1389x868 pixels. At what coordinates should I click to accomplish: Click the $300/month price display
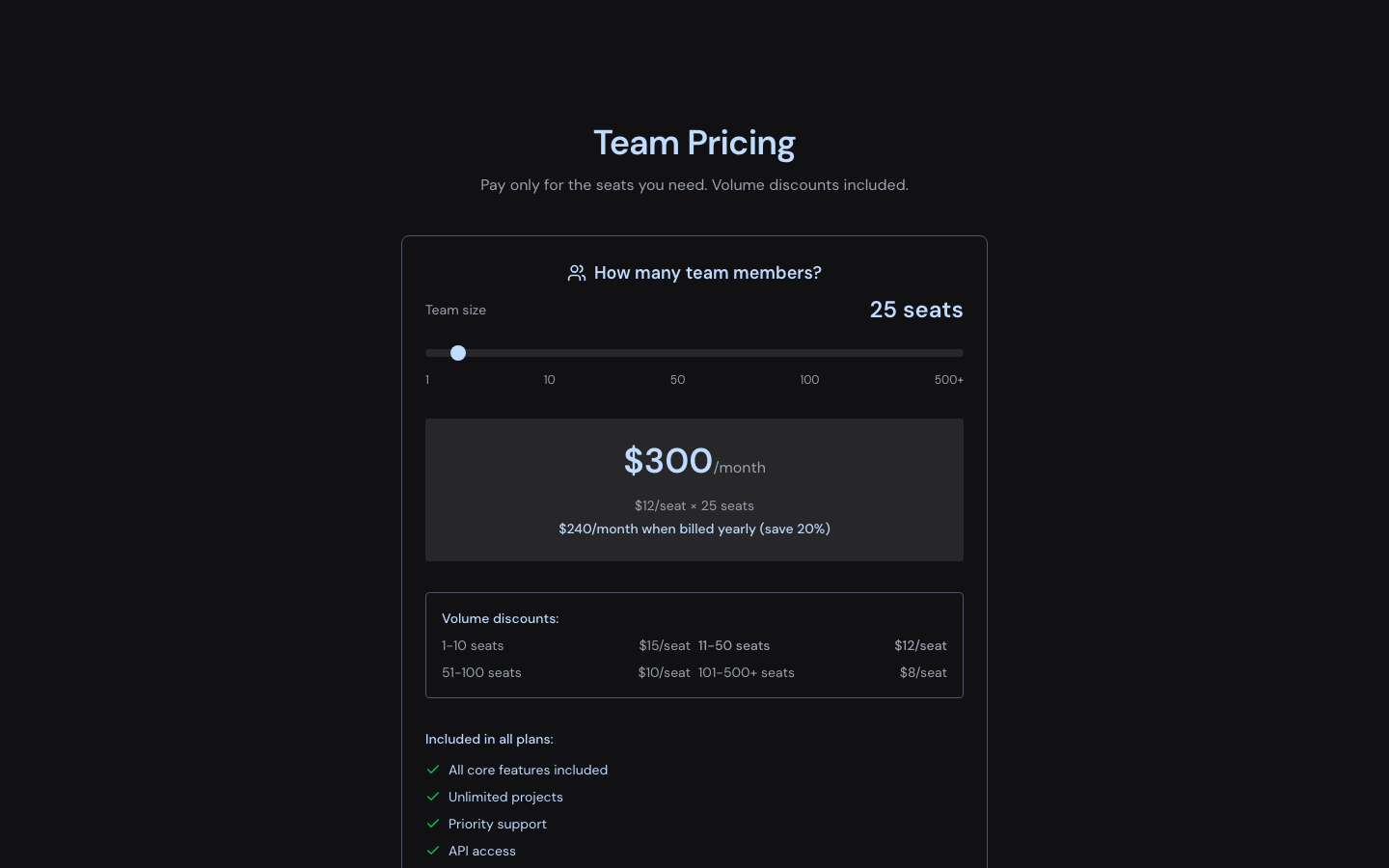tap(694, 462)
